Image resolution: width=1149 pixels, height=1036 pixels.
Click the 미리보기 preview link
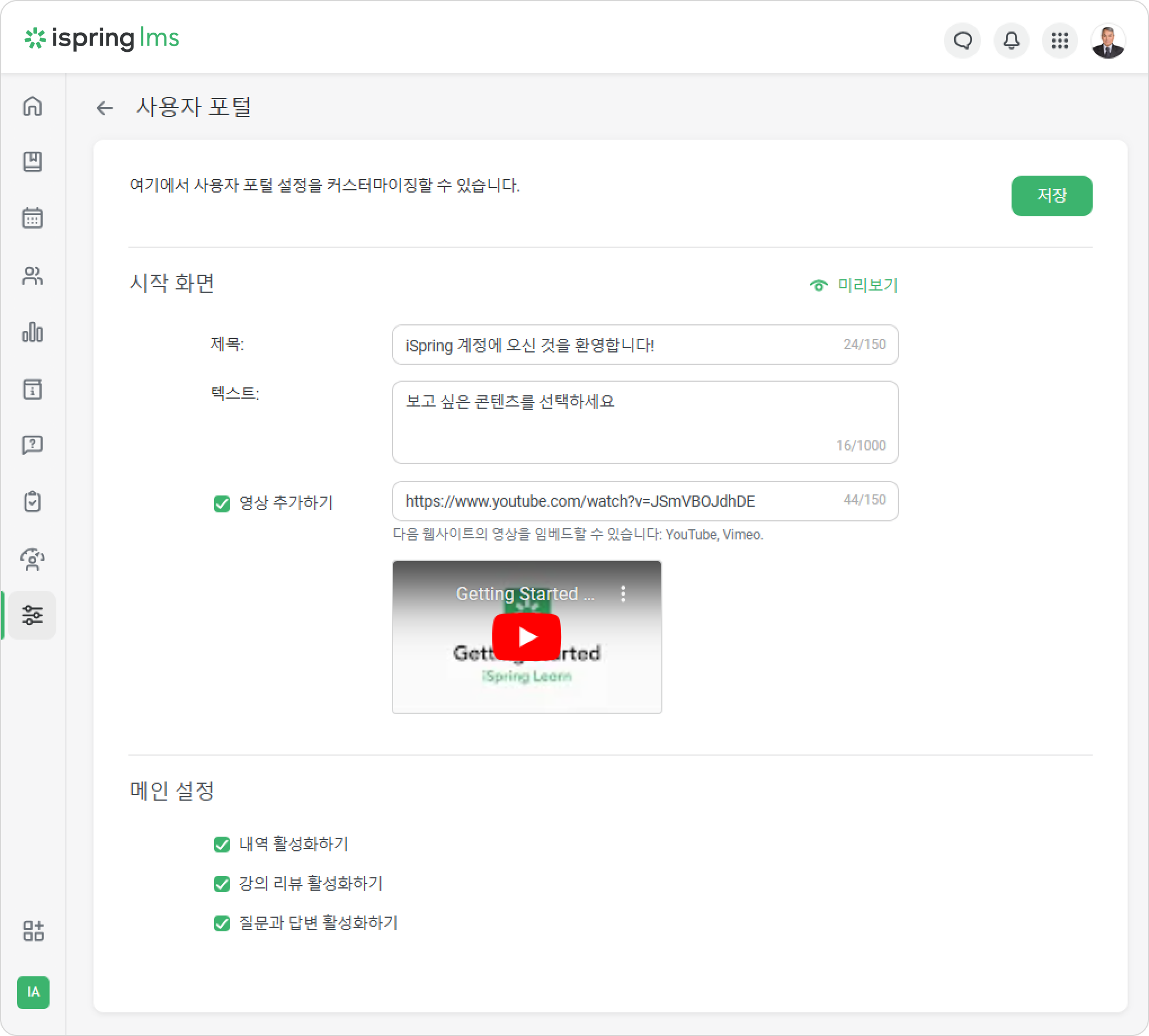tap(868, 285)
